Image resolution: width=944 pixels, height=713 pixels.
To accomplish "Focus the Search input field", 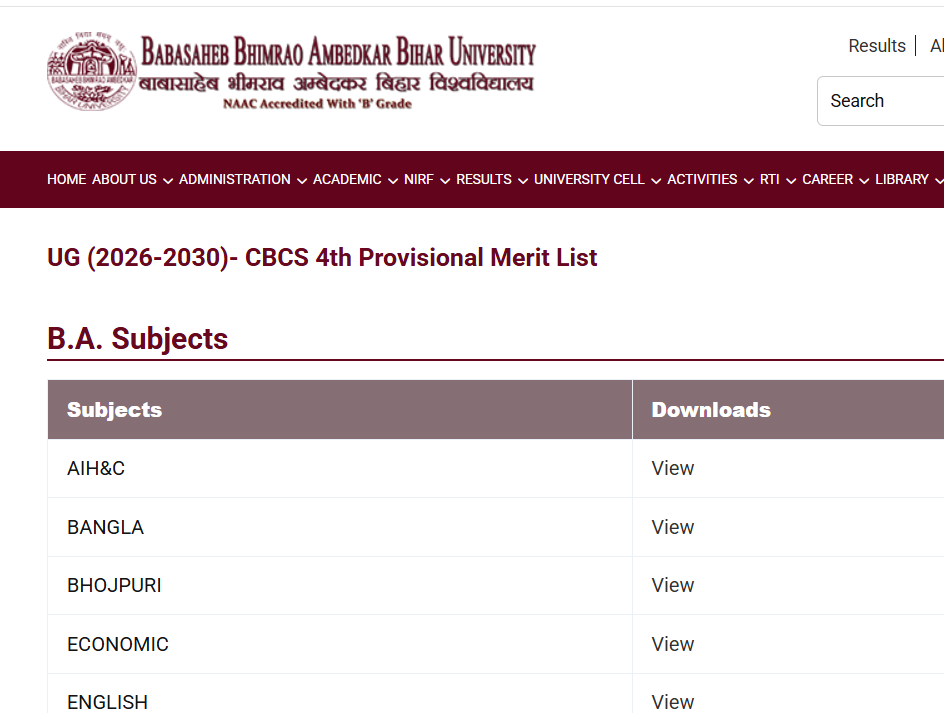I will click(881, 101).
